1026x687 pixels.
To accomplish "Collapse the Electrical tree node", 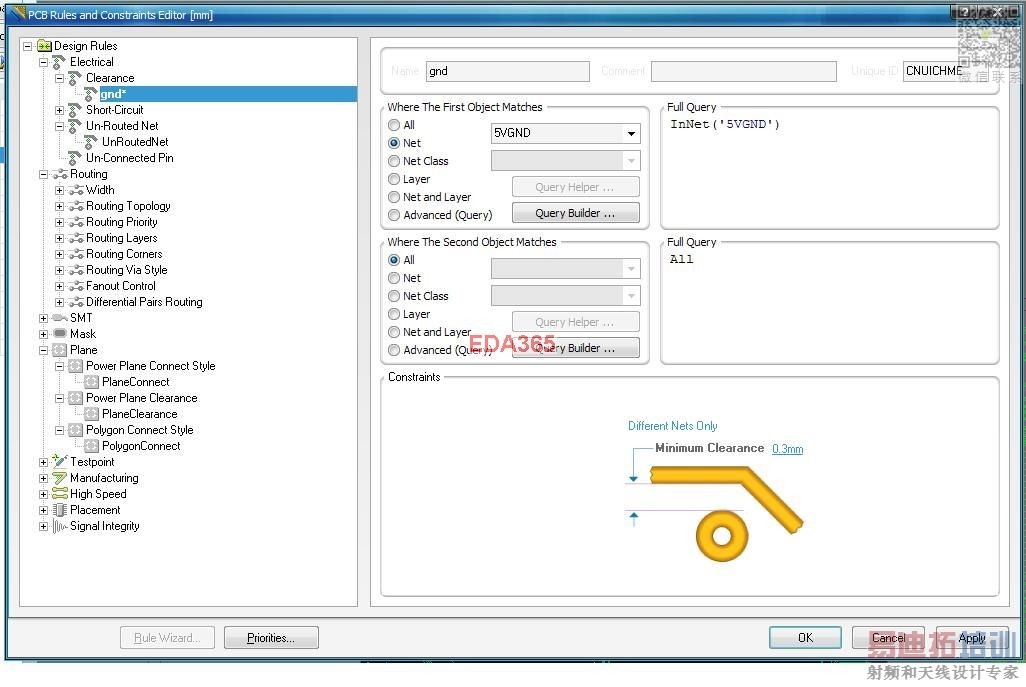I will 44,62.
